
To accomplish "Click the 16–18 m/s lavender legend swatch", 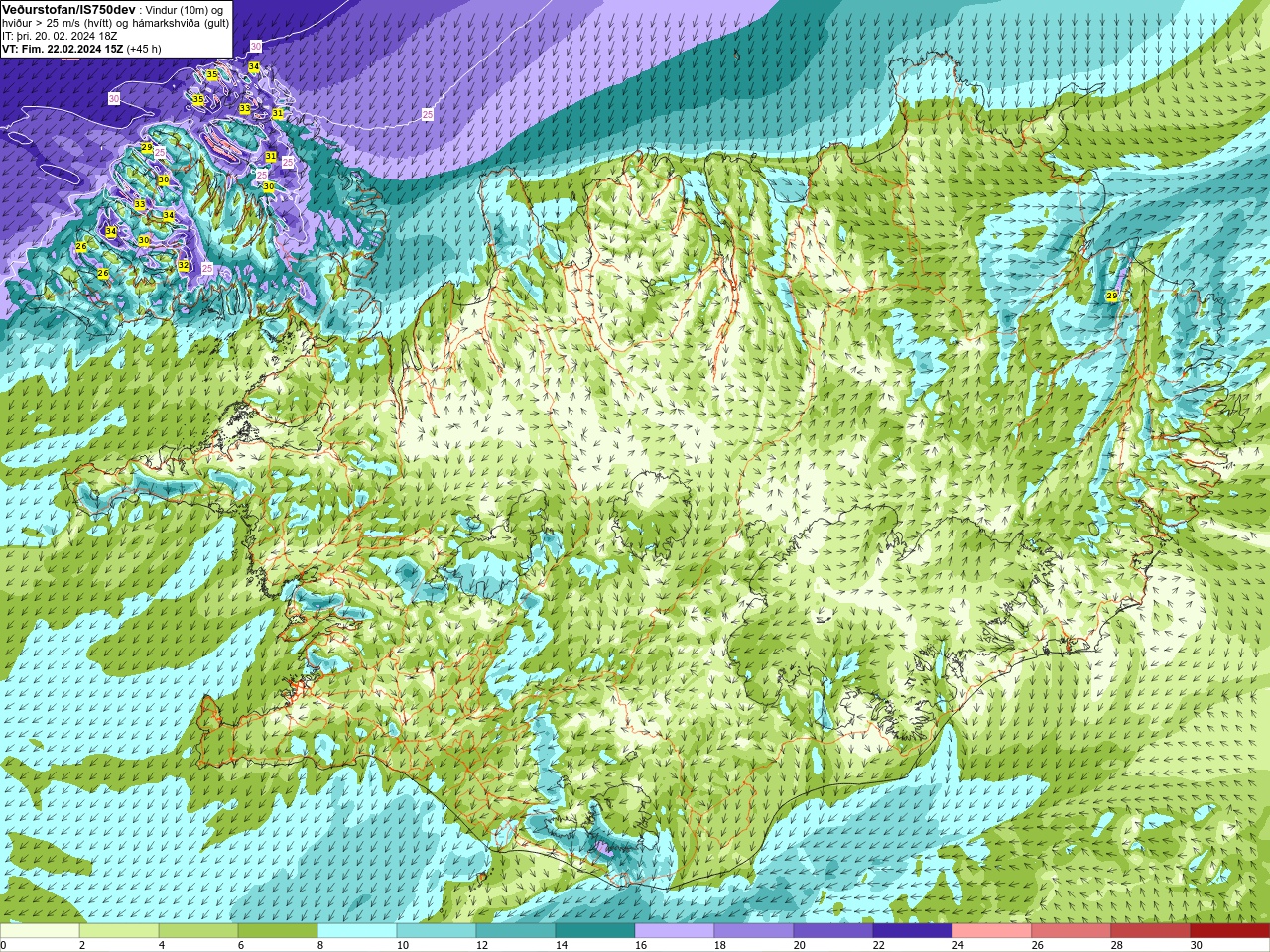I will [675, 931].
